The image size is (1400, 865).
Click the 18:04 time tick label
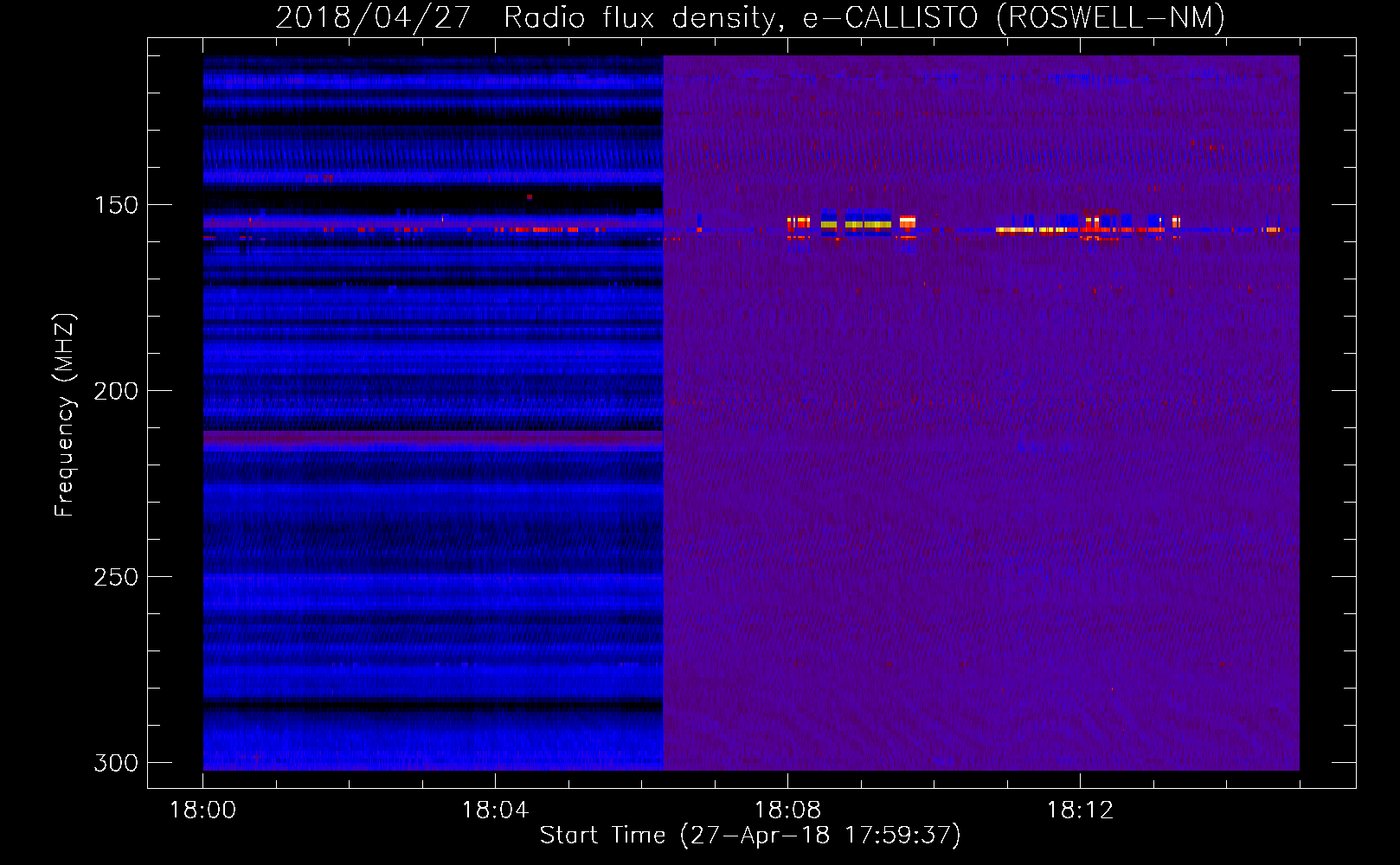point(495,811)
